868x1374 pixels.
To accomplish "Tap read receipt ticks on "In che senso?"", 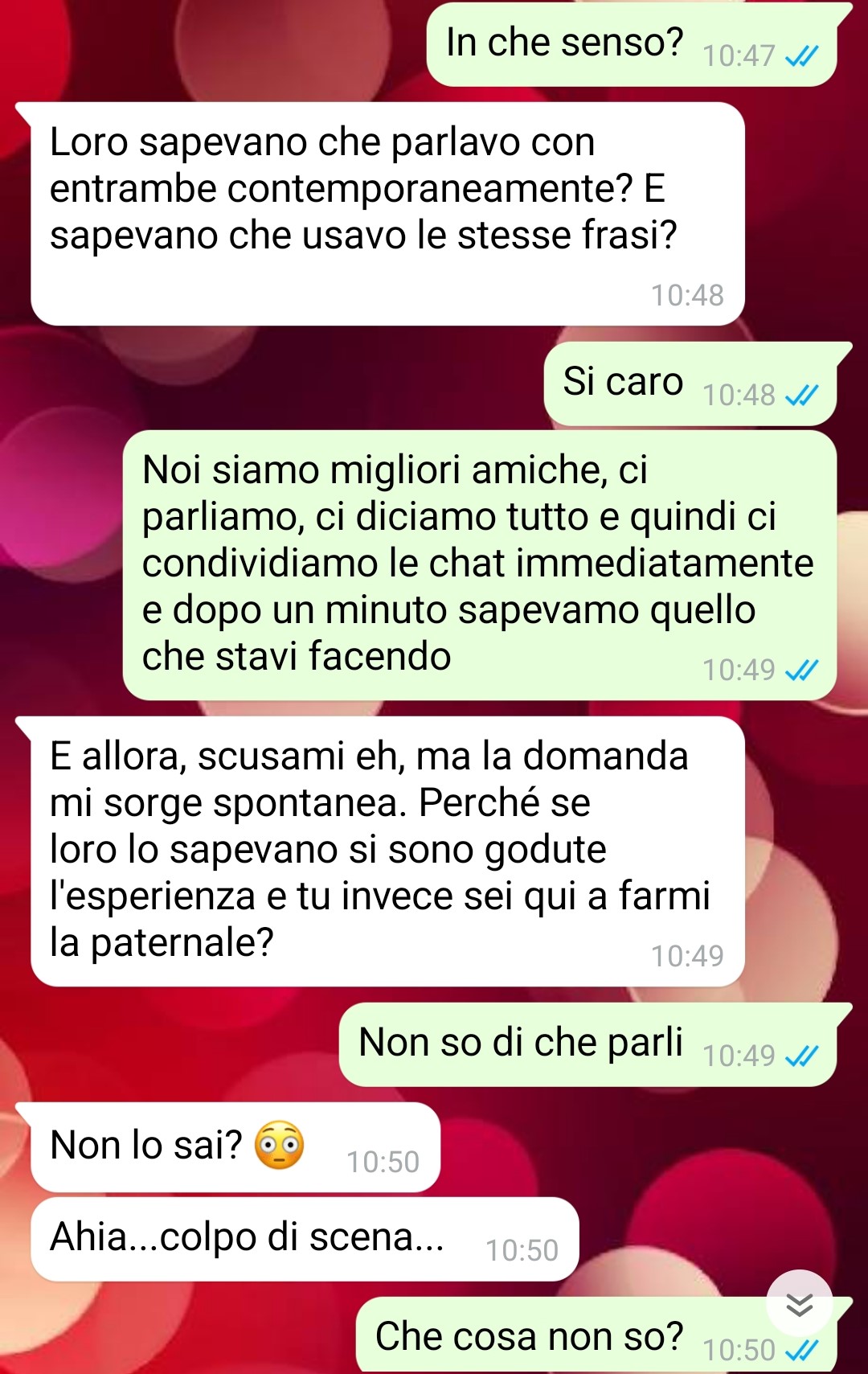I will 801,56.
